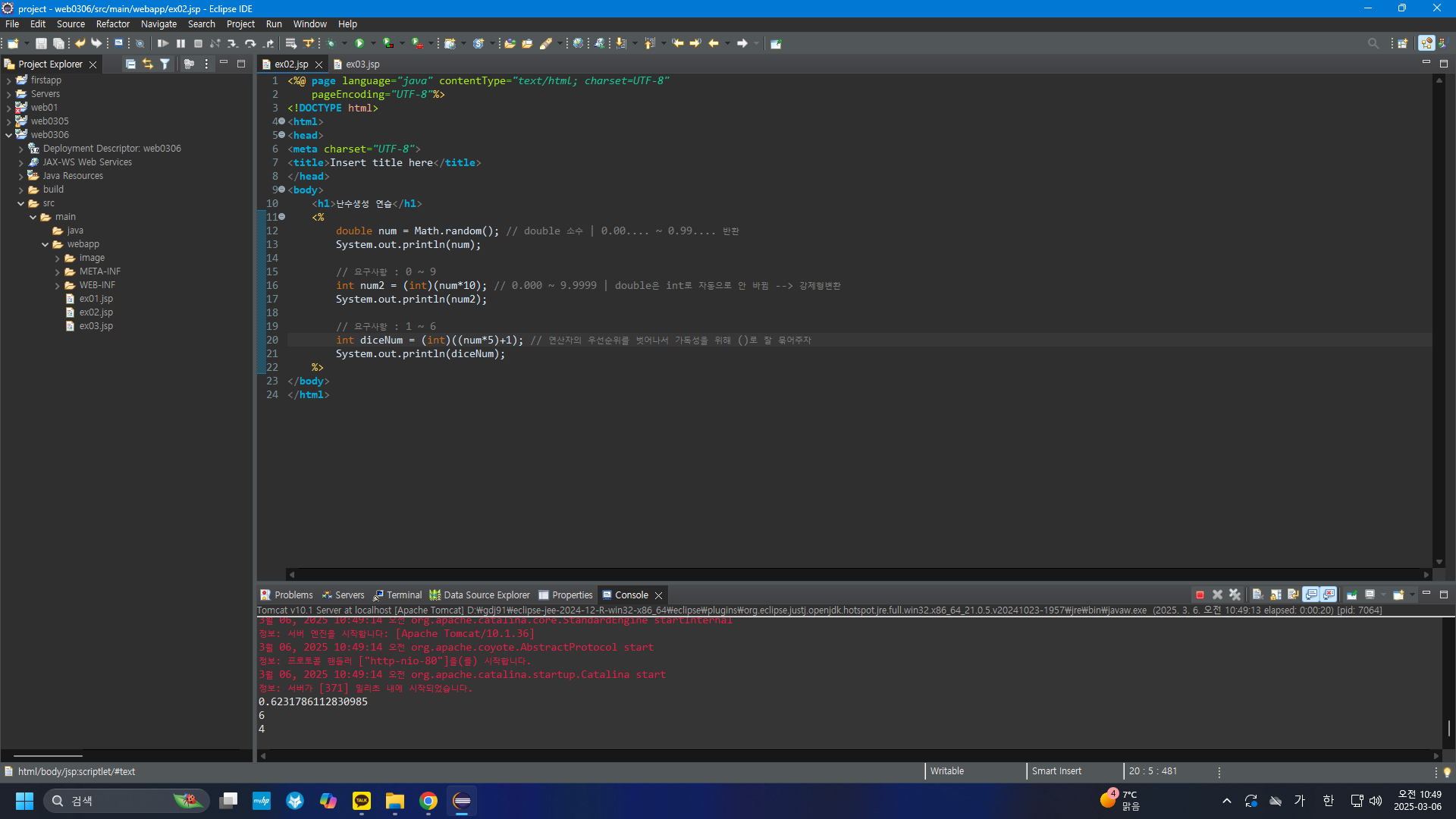Viewport: 1456px width, 819px height.
Task: Pin the Console view
Action: pyautogui.click(x=1351, y=595)
